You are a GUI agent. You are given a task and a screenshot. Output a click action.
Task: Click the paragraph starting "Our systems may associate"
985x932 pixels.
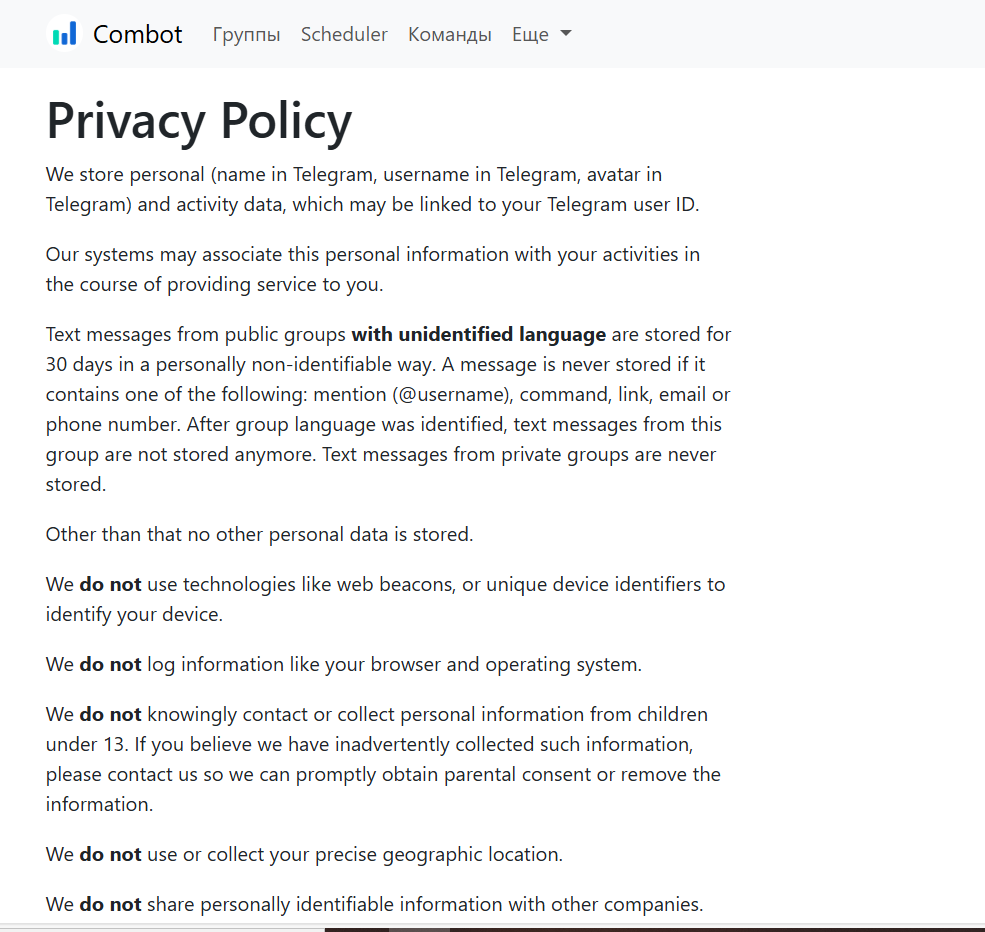click(372, 269)
